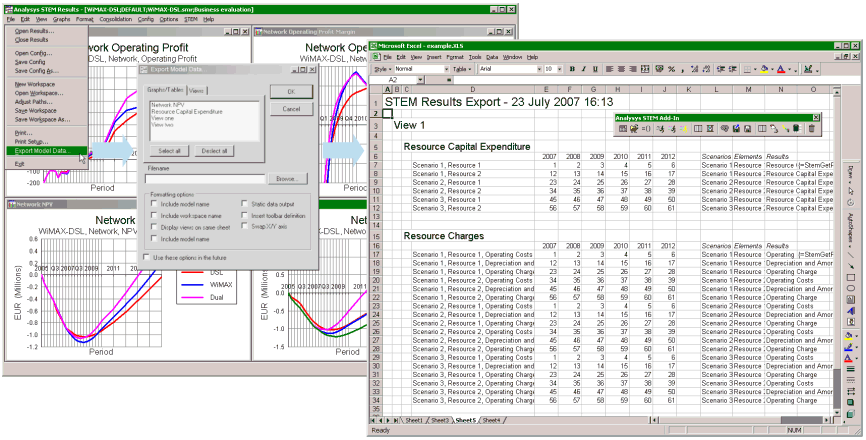Tick Display views on same sheet checkbox
Screen dimensions: 866x440
pyautogui.click(x=154, y=227)
